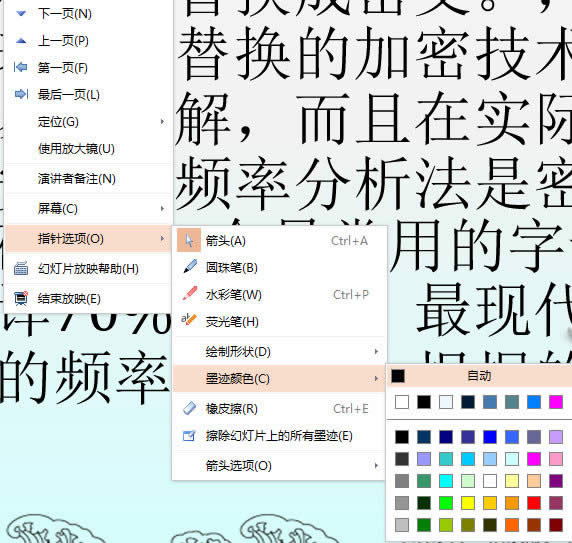The image size is (572, 543).
Task: Open 演讲者备注(N) menu entry
Action: [88, 179]
